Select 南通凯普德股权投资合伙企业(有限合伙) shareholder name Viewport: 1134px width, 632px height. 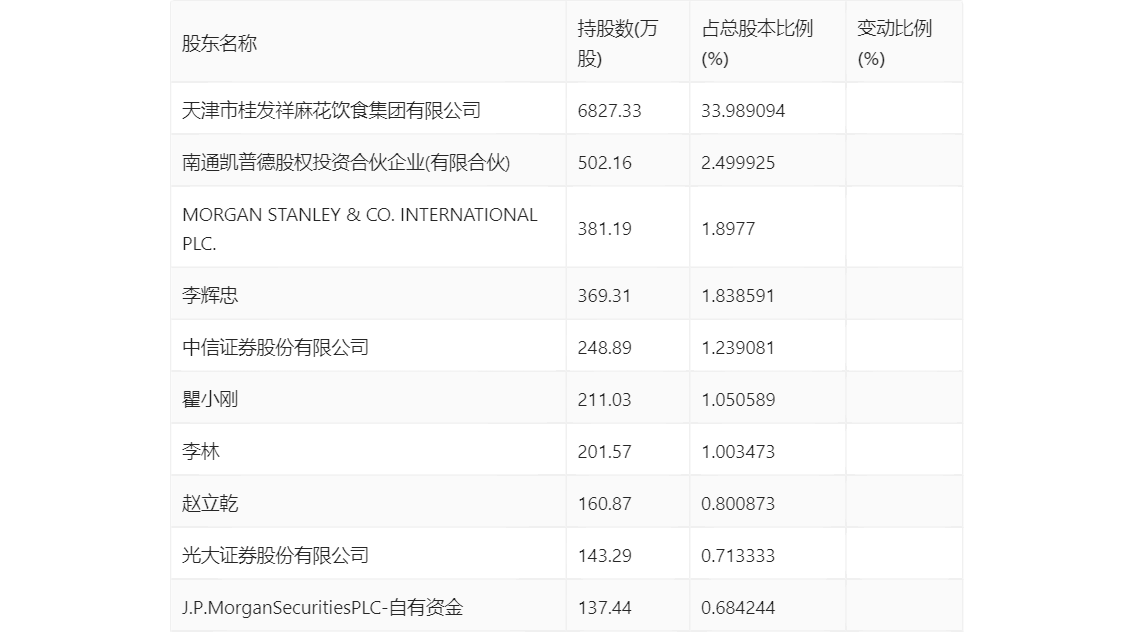(346, 163)
